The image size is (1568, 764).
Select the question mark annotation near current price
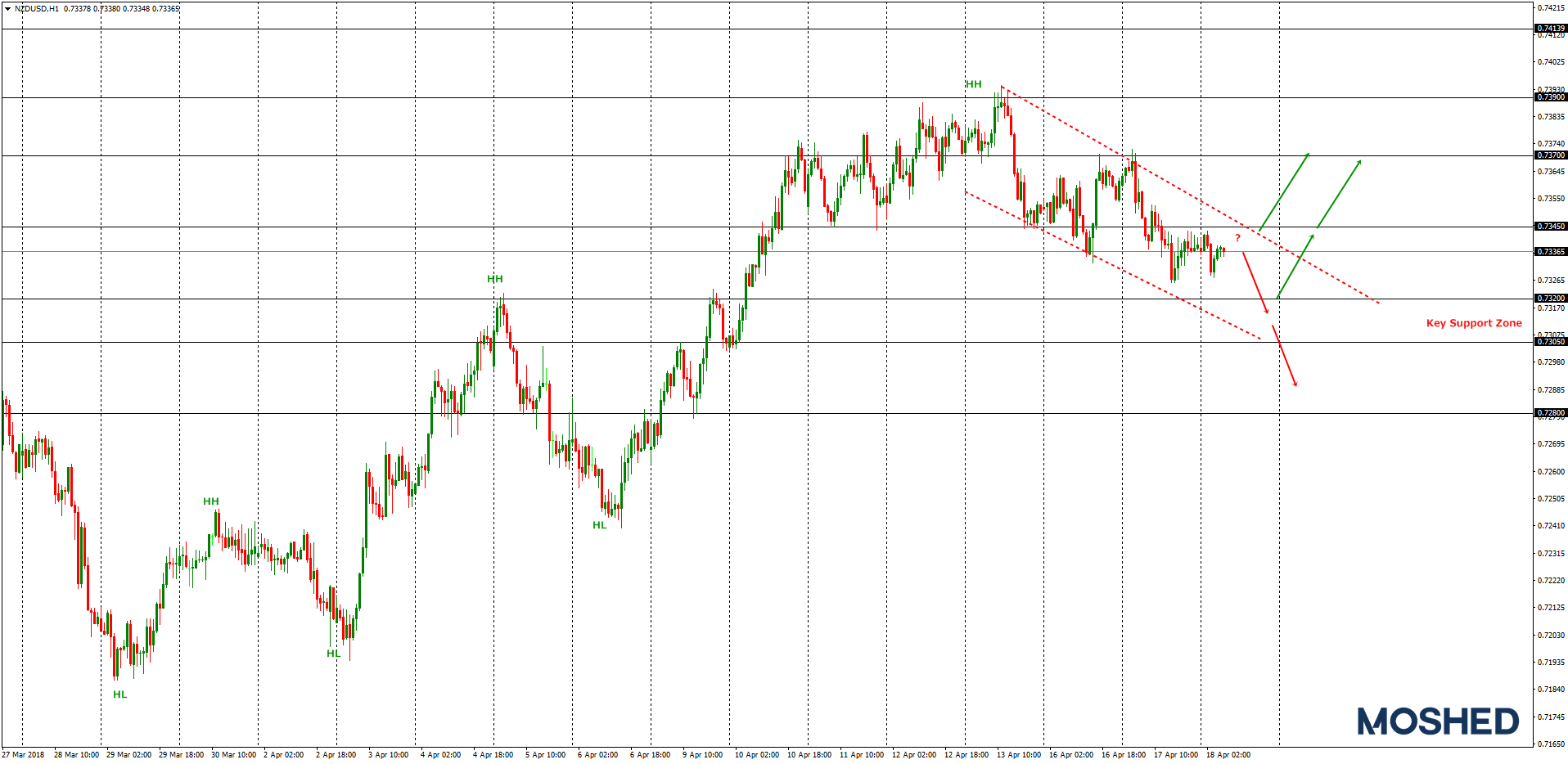click(x=1236, y=236)
